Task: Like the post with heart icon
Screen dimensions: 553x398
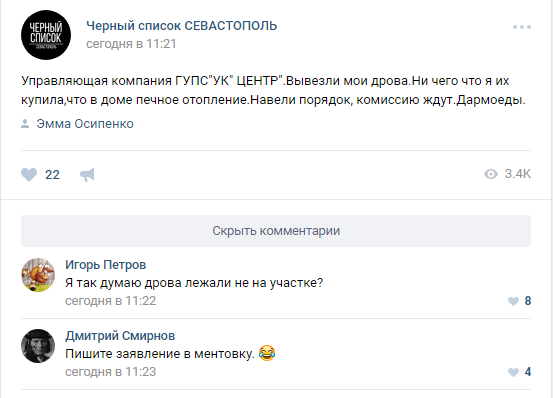Action: 29,174
